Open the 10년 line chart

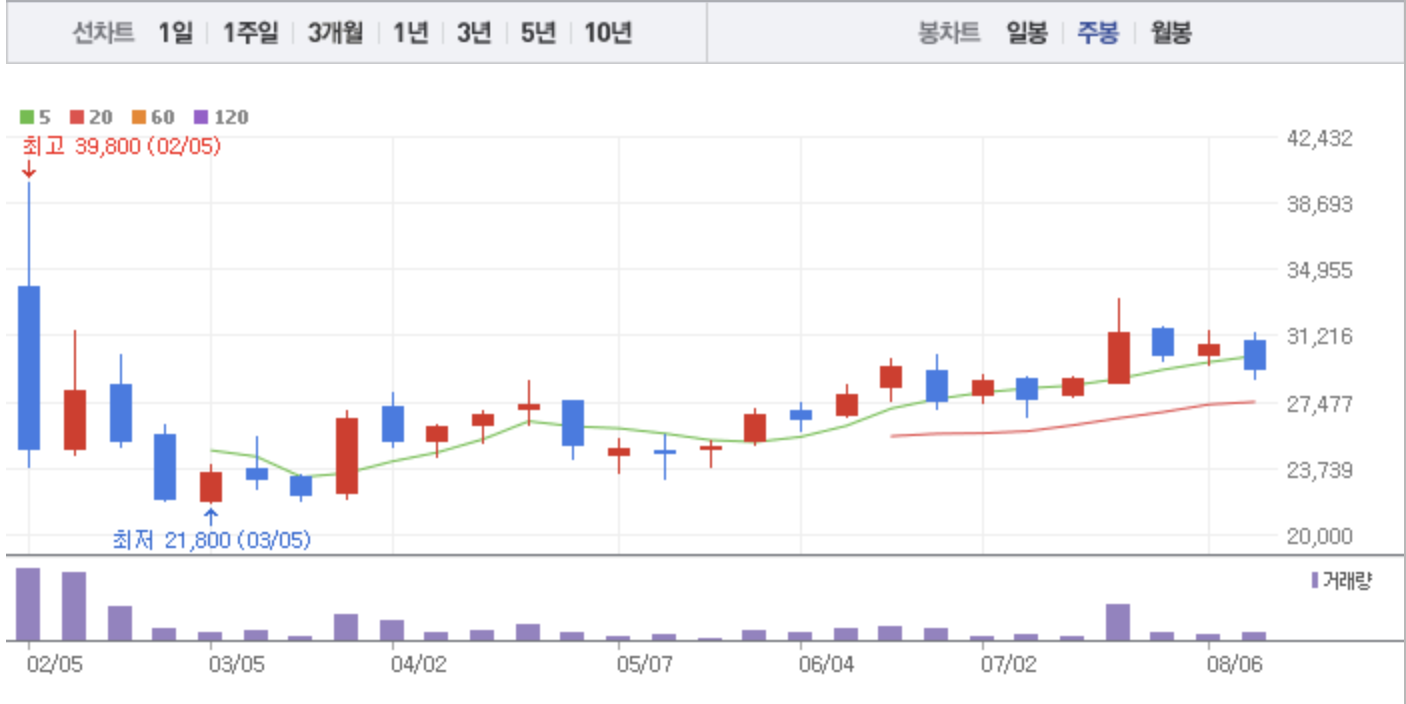click(608, 33)
